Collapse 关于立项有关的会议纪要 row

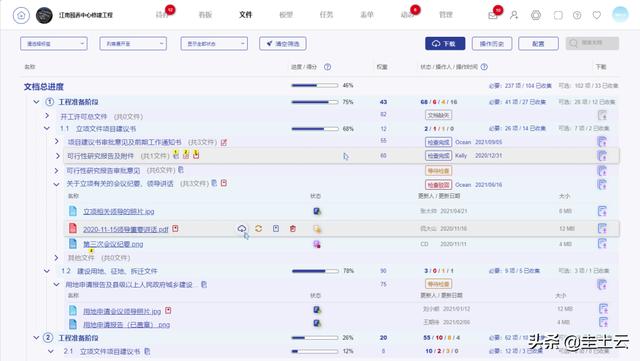[56, 184]
